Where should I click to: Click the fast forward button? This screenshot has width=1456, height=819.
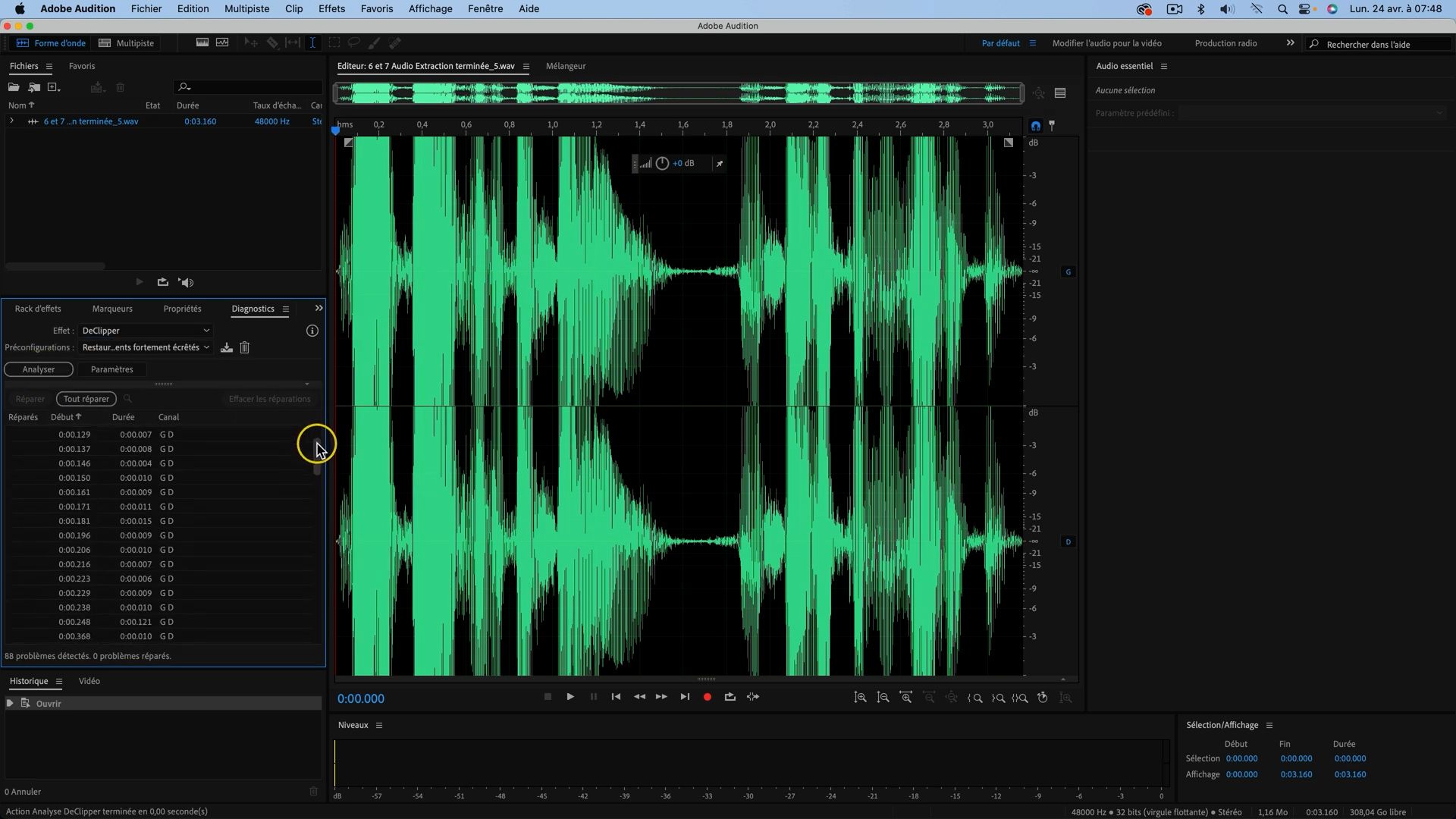click(661, 697)
